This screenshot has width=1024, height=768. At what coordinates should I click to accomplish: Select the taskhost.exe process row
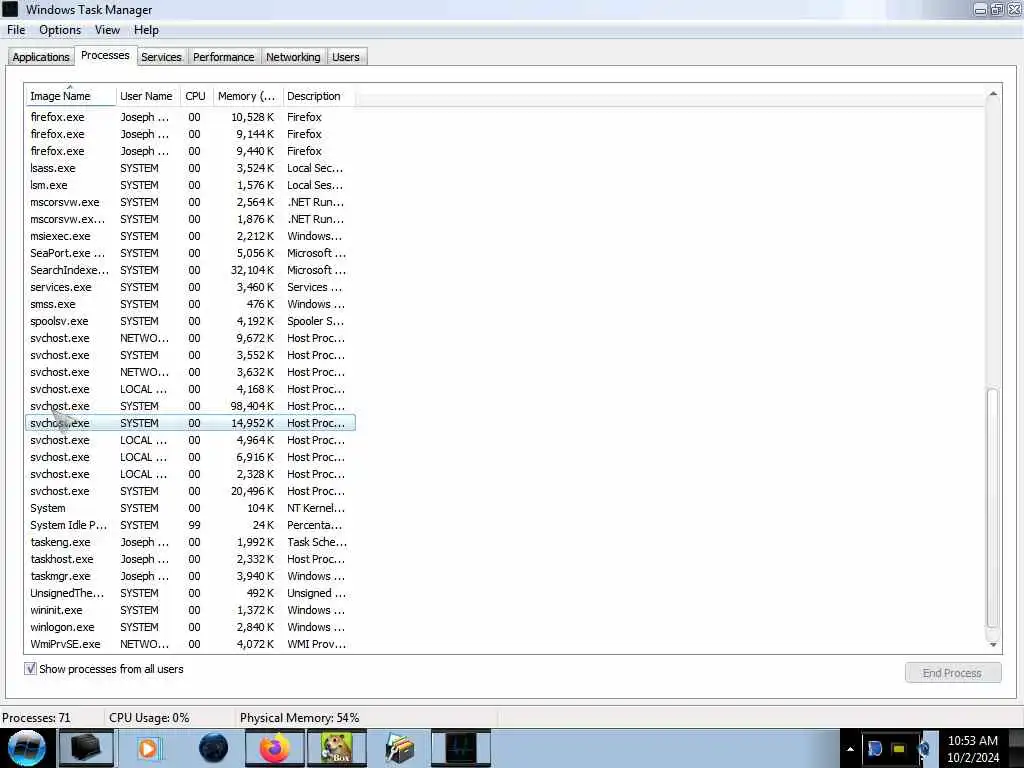coord(190,558)
